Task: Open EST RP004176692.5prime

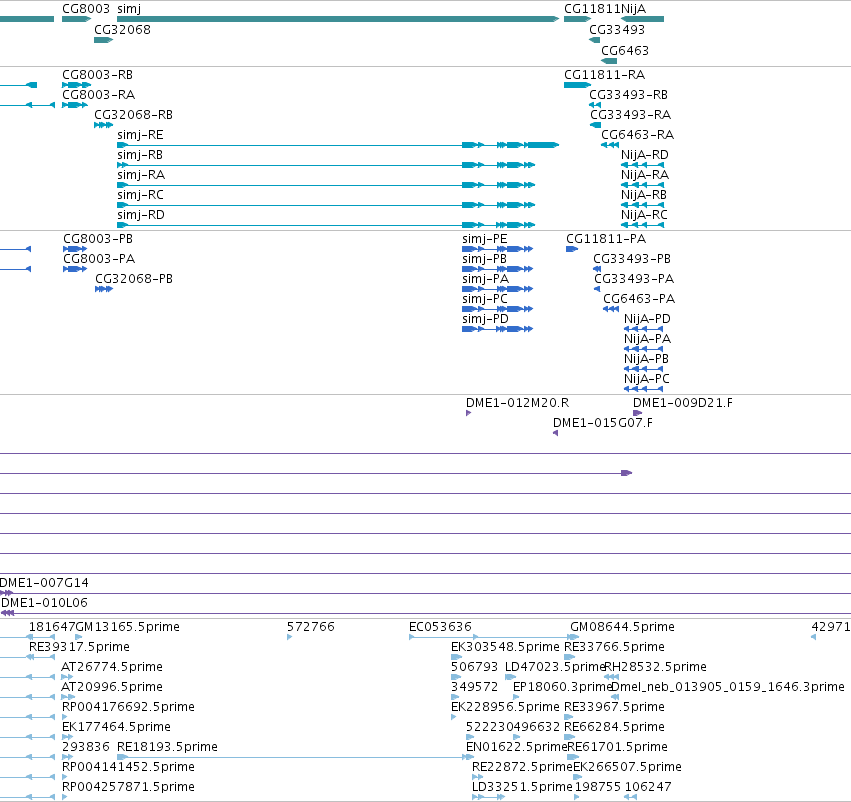Action: click(129, 708)
